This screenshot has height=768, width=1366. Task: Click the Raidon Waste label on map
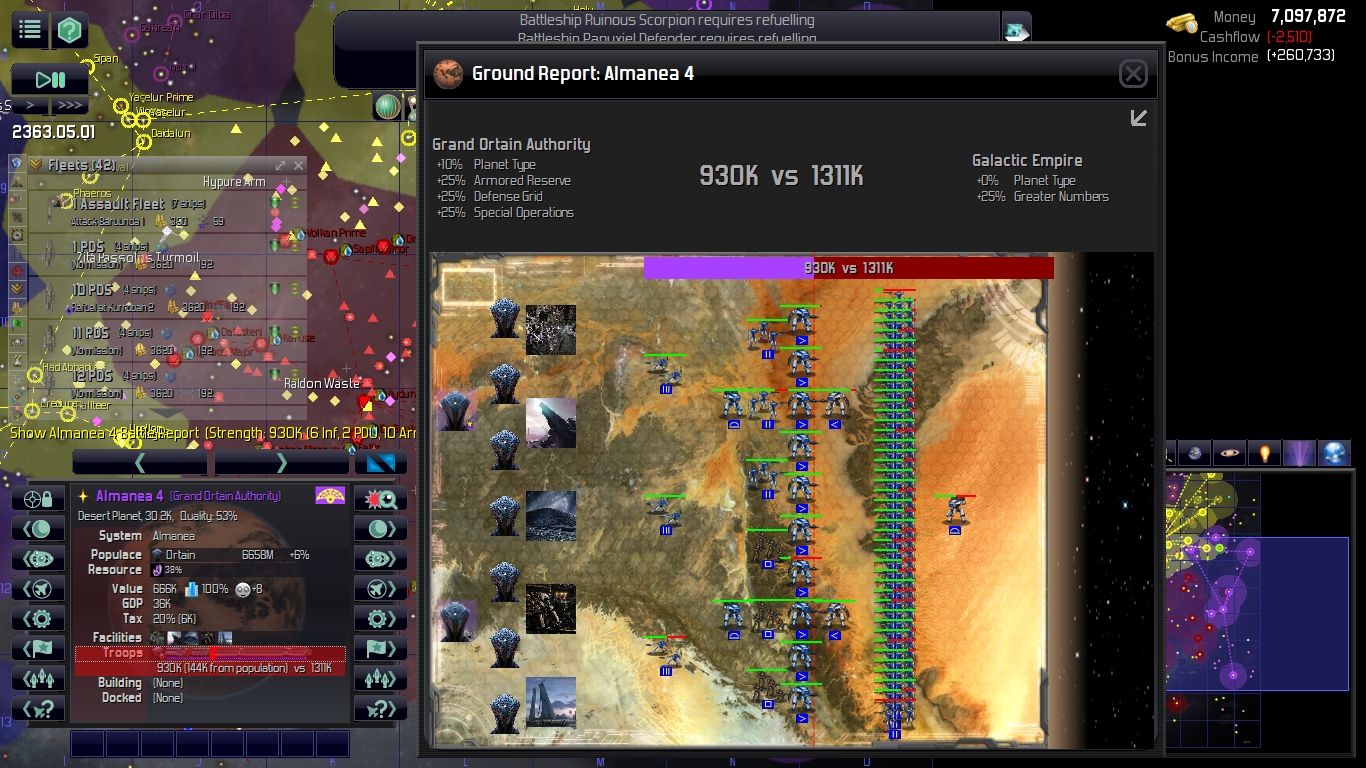pos(322,383)
